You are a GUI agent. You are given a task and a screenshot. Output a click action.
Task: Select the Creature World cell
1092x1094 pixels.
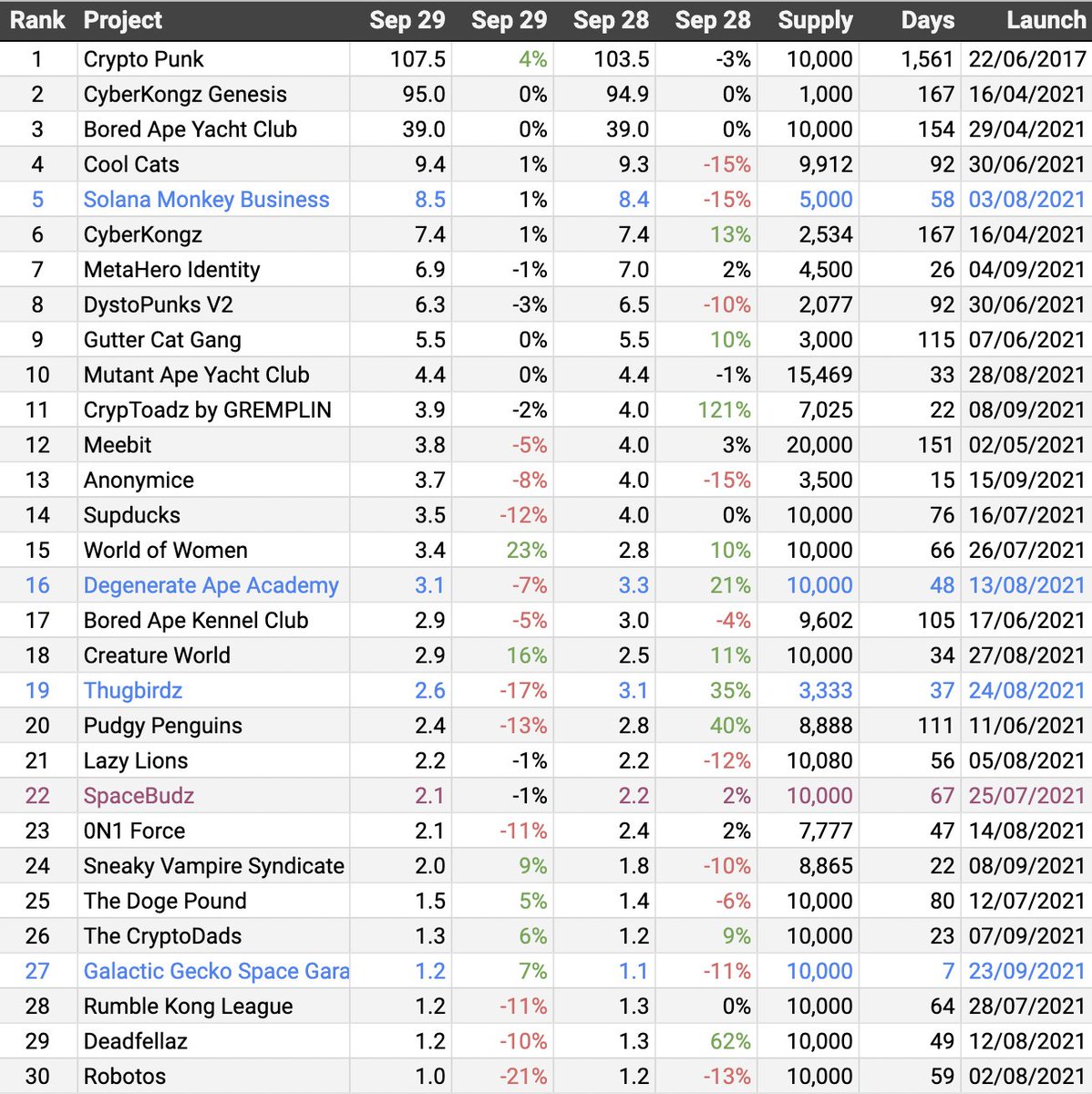tap(213, 655)
